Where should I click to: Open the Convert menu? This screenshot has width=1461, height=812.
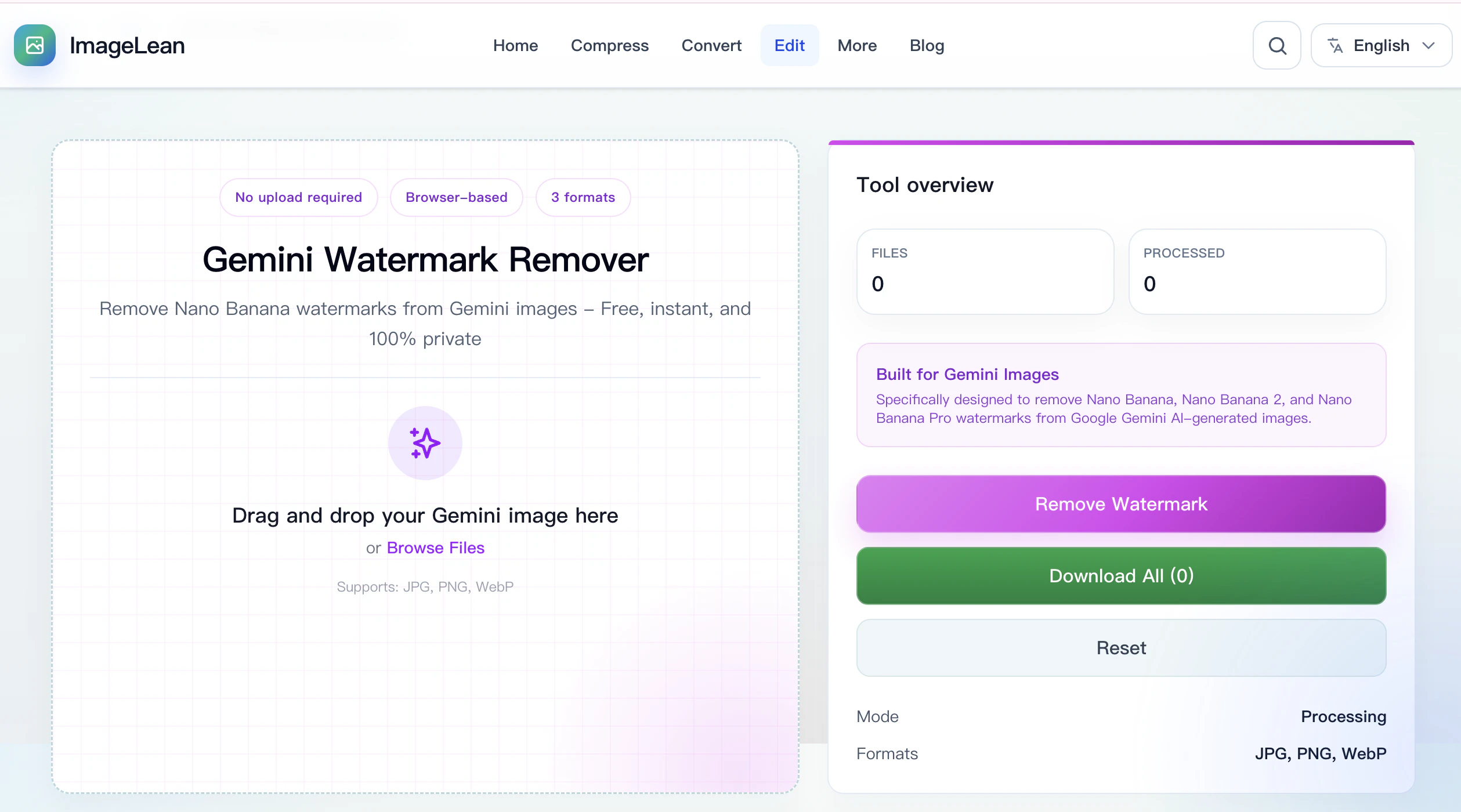(x=711, y=45)
